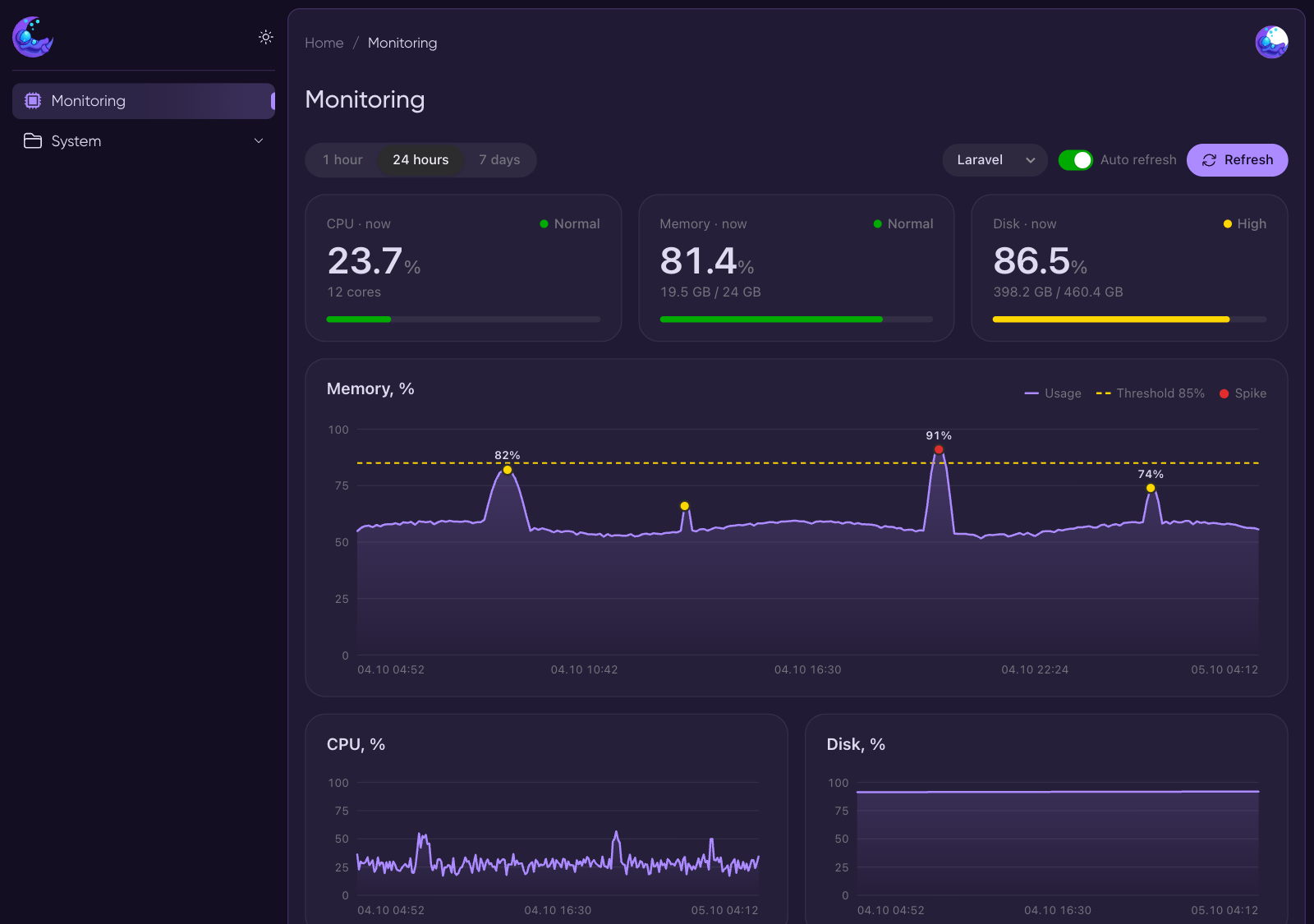This screenshot has height=924, width=1314.
Task: Toggle Usage legend item
Action: [1053, 393]
